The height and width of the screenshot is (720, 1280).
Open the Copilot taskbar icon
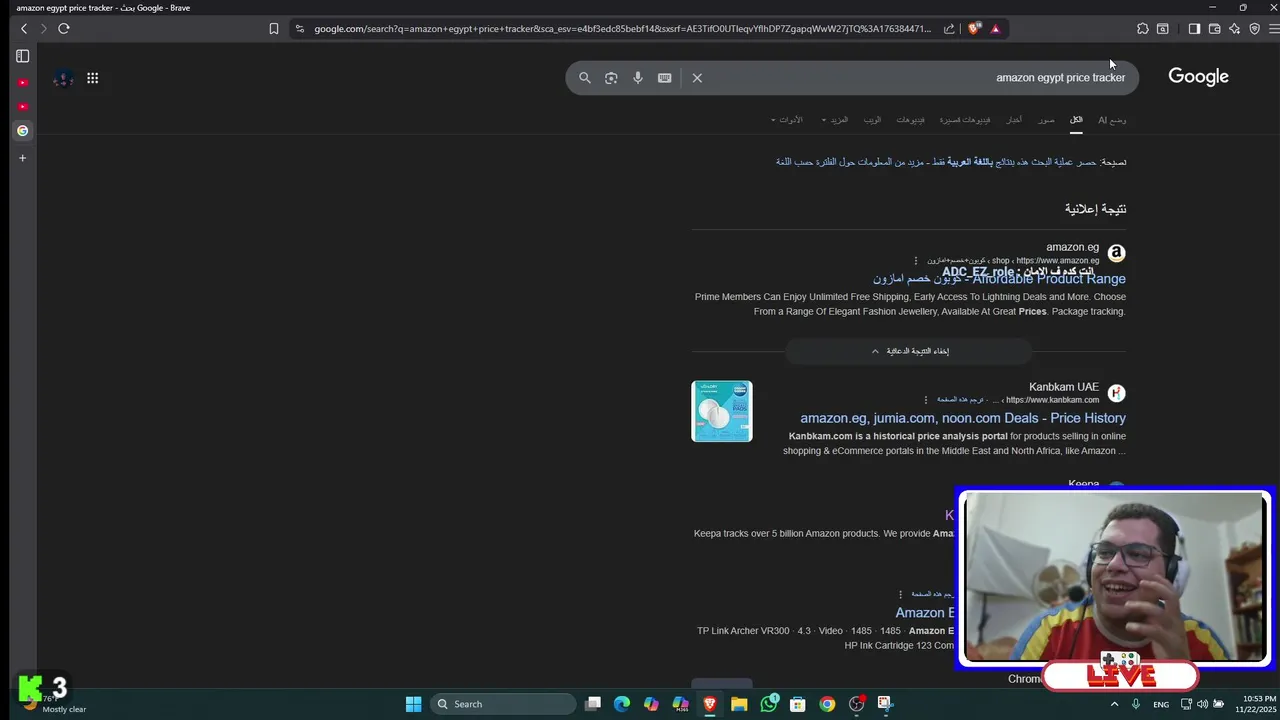coord(651,704)
